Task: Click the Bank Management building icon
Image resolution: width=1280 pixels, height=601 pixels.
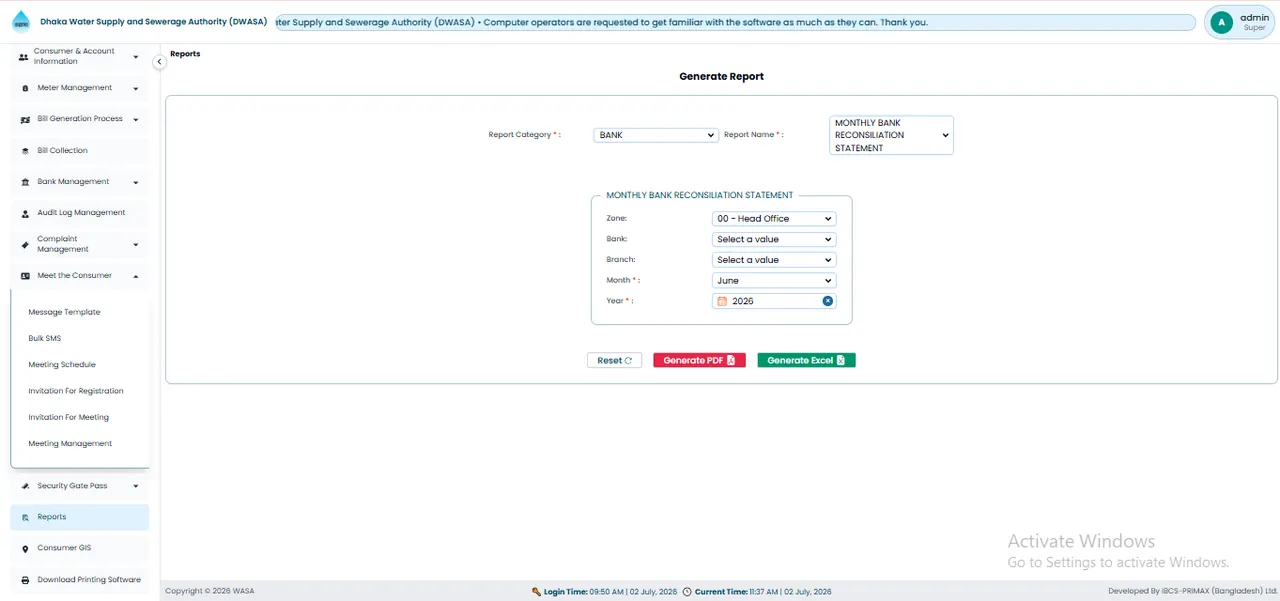Action: tap(25, 182)
